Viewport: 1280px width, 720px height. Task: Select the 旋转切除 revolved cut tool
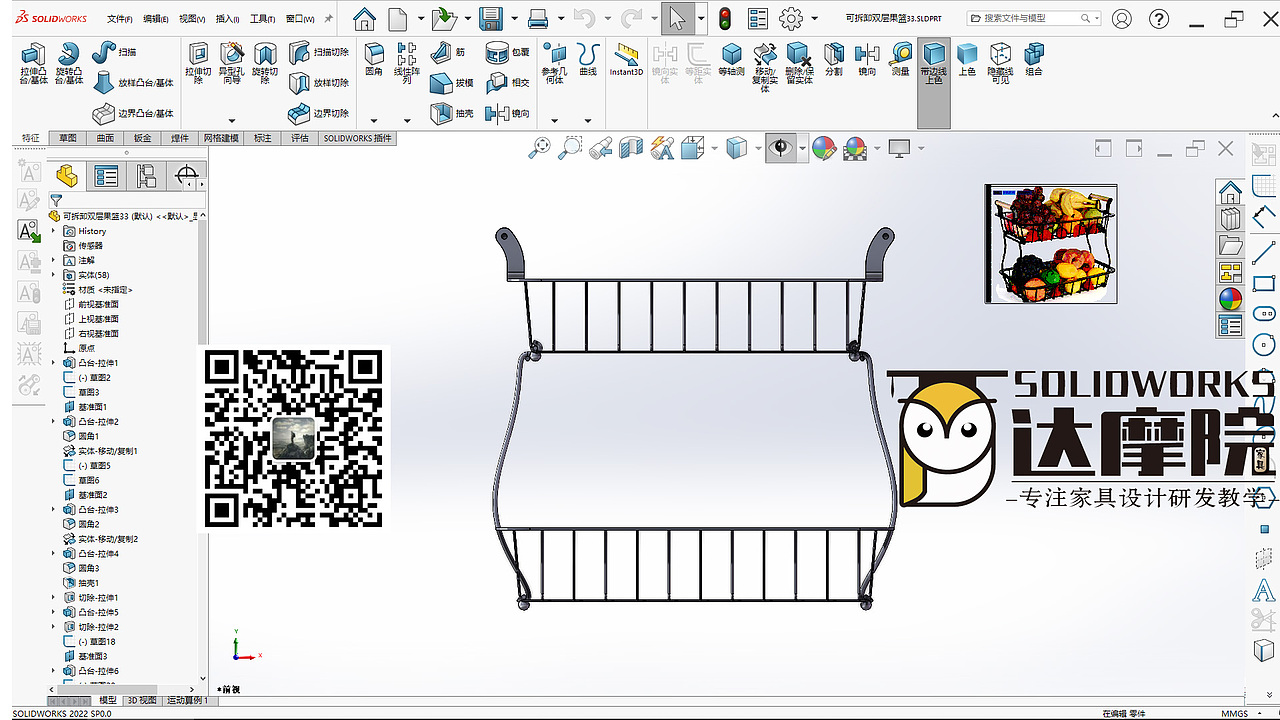tap(265, 65)
